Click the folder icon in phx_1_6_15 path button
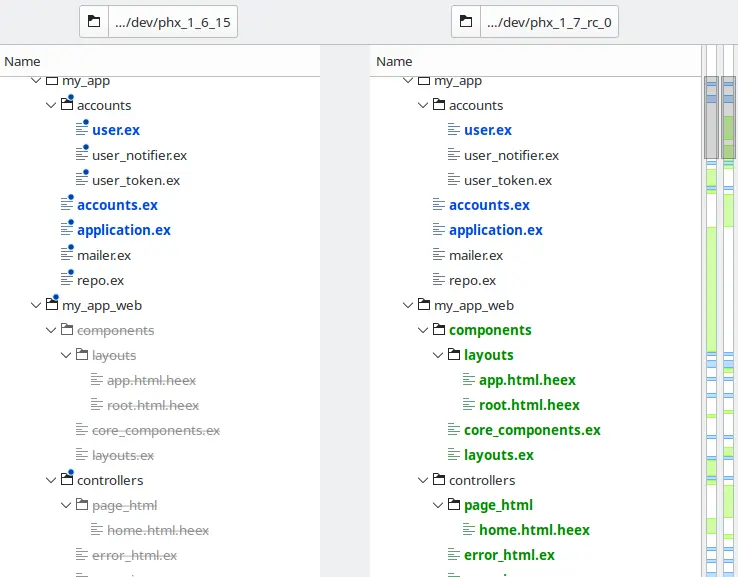The image size is (738, 577). pos(93,21)
